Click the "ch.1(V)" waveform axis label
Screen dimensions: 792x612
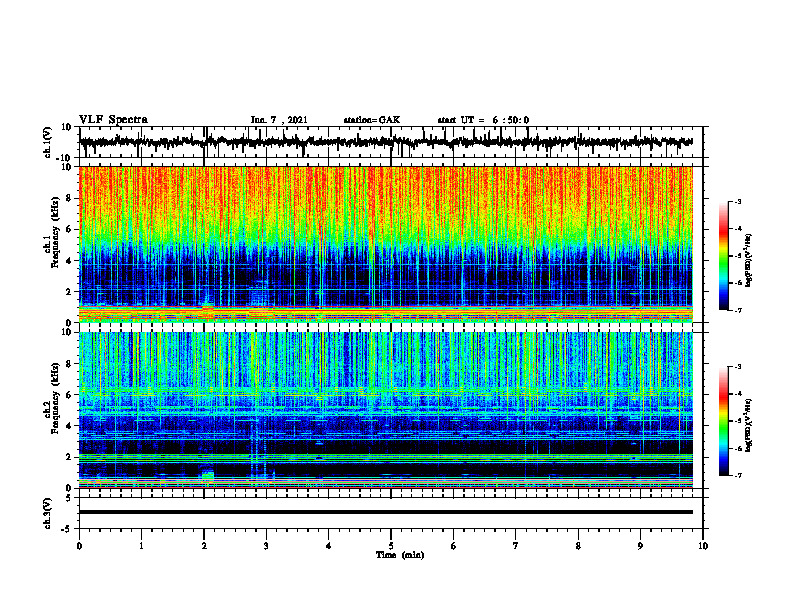click(48, 142)
